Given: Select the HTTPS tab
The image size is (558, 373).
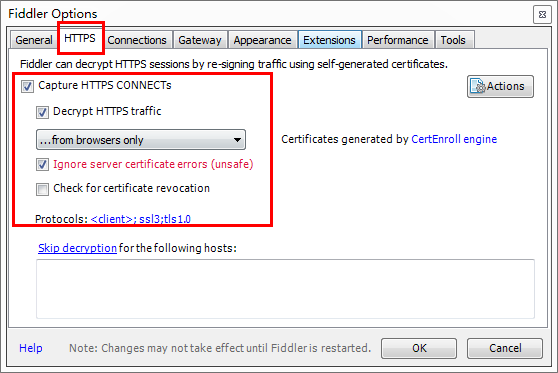Looking at the screenshot, I should pos(80,38).
